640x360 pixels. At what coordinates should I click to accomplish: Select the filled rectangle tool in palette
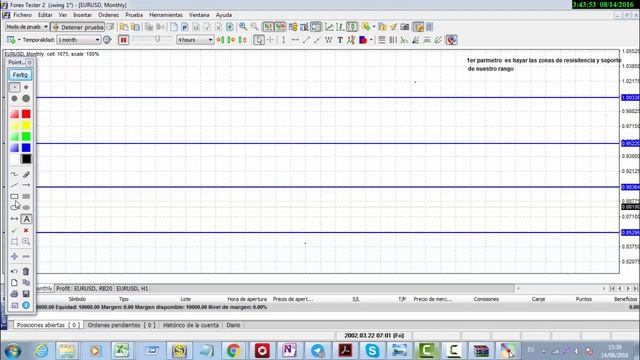point(26,196)
